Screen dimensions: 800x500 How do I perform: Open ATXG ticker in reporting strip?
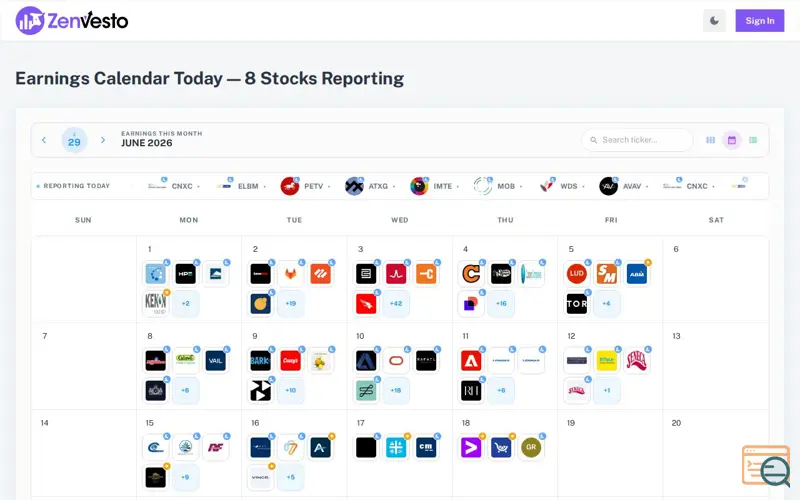370,186
